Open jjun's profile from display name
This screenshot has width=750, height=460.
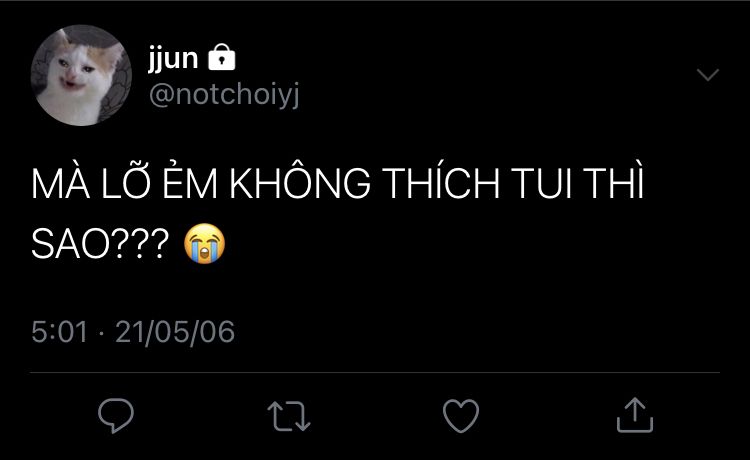tap(173, 59)
